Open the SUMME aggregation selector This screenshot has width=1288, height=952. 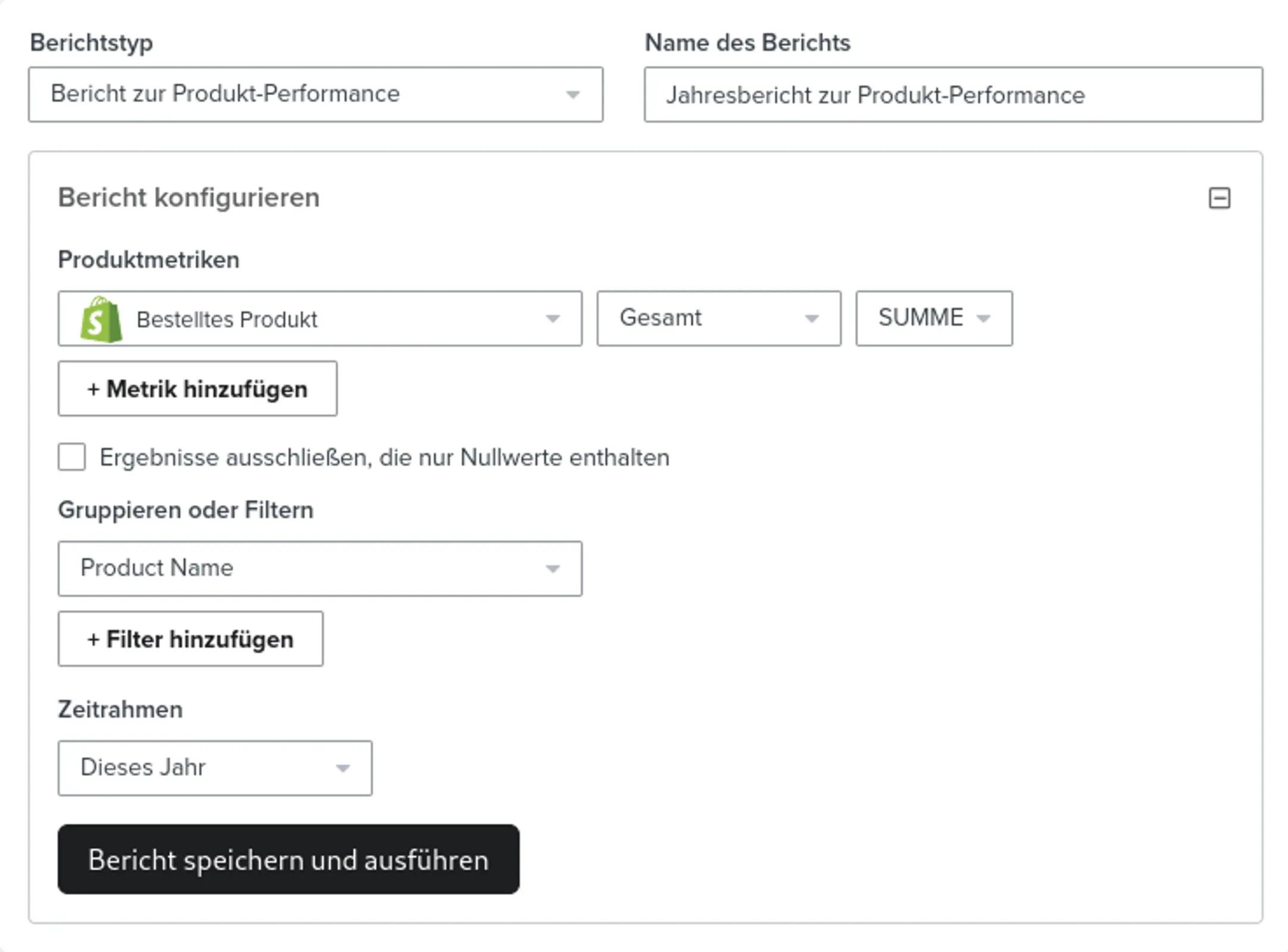pyautogui.click(x=934, y=318)
